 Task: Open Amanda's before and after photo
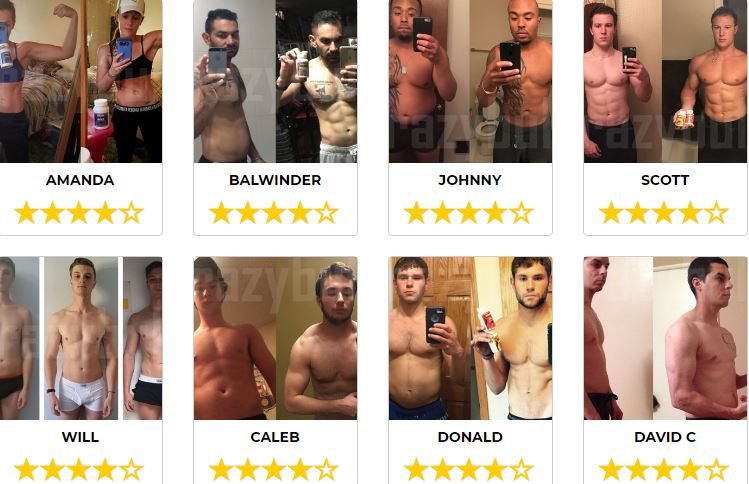pyautogui.click(x=80, y=81)
